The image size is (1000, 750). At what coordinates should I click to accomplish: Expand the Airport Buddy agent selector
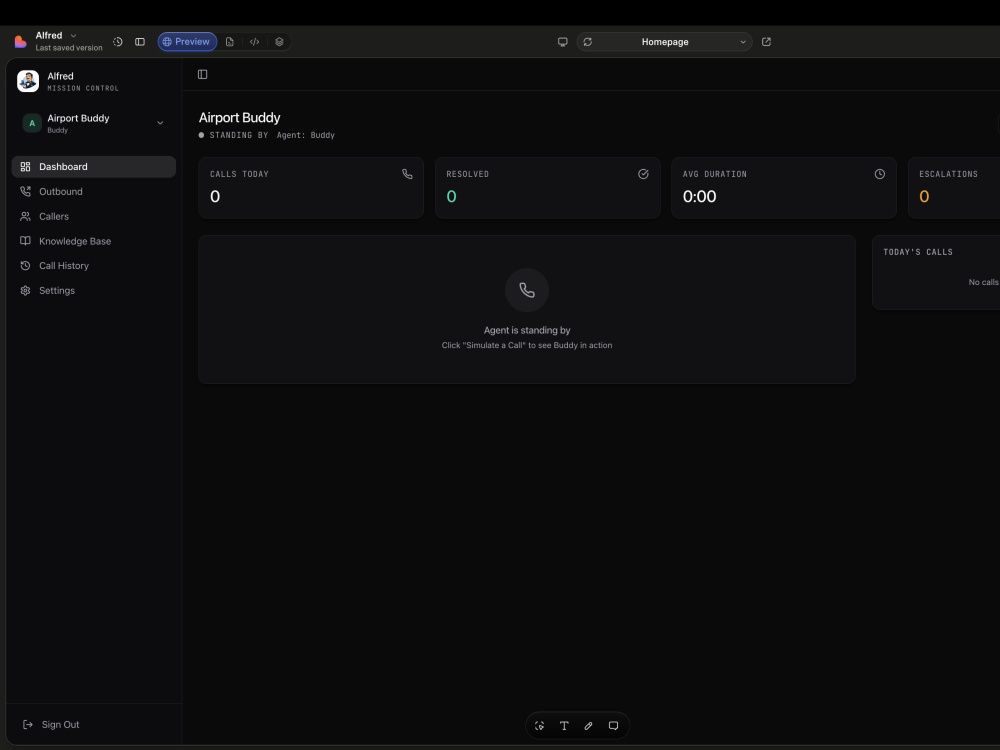tap(94, 123)
